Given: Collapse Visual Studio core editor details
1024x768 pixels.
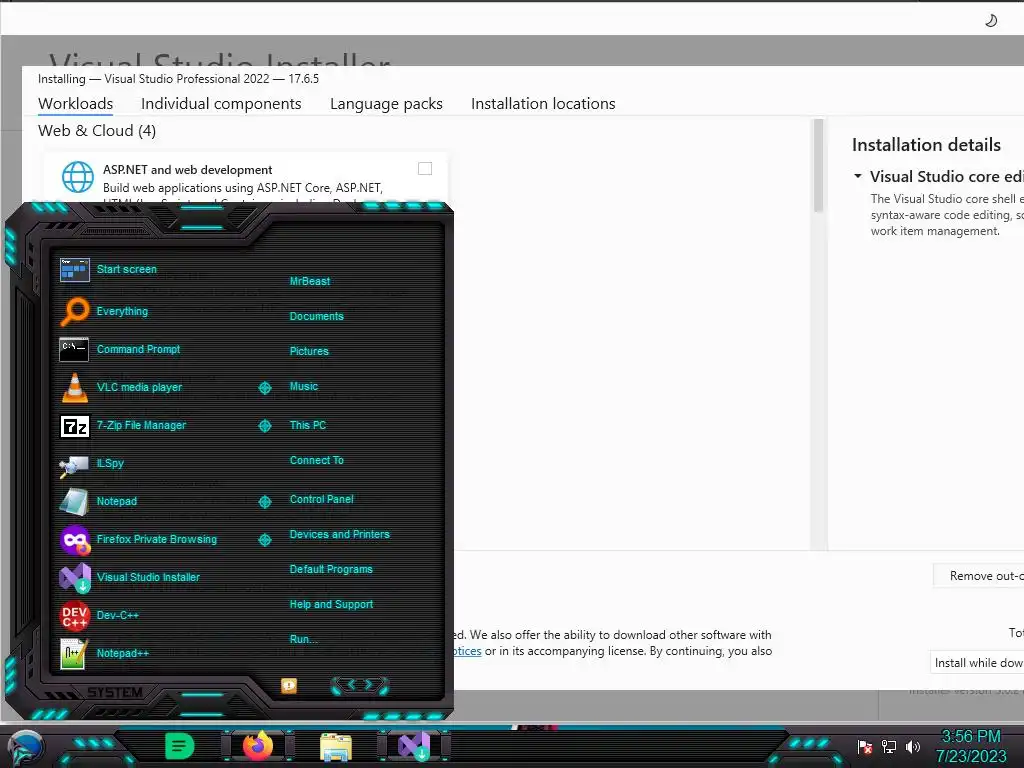Looking at the screenshot, I should pos(857,176).
